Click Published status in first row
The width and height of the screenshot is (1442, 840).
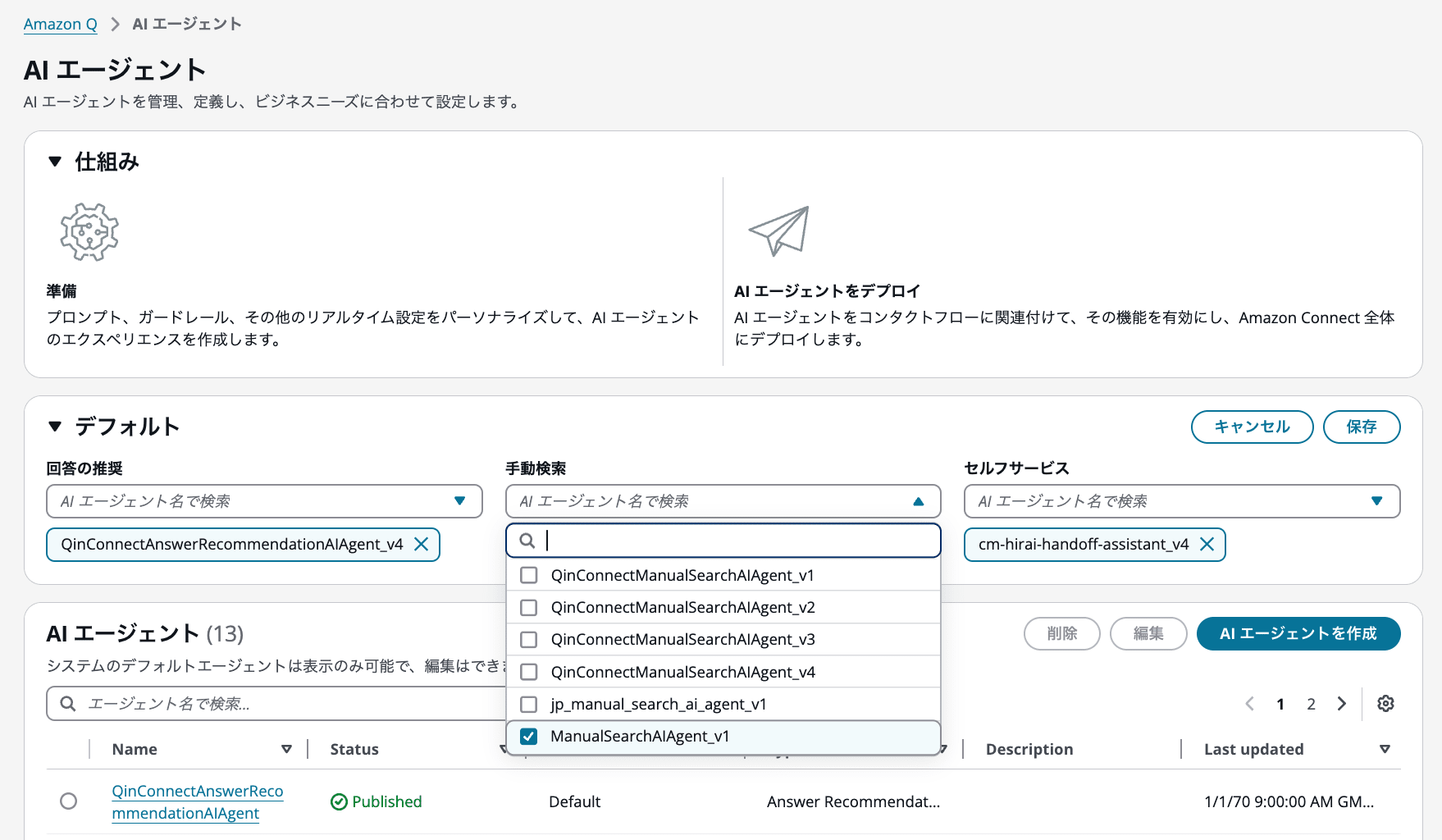pos(376,801)
